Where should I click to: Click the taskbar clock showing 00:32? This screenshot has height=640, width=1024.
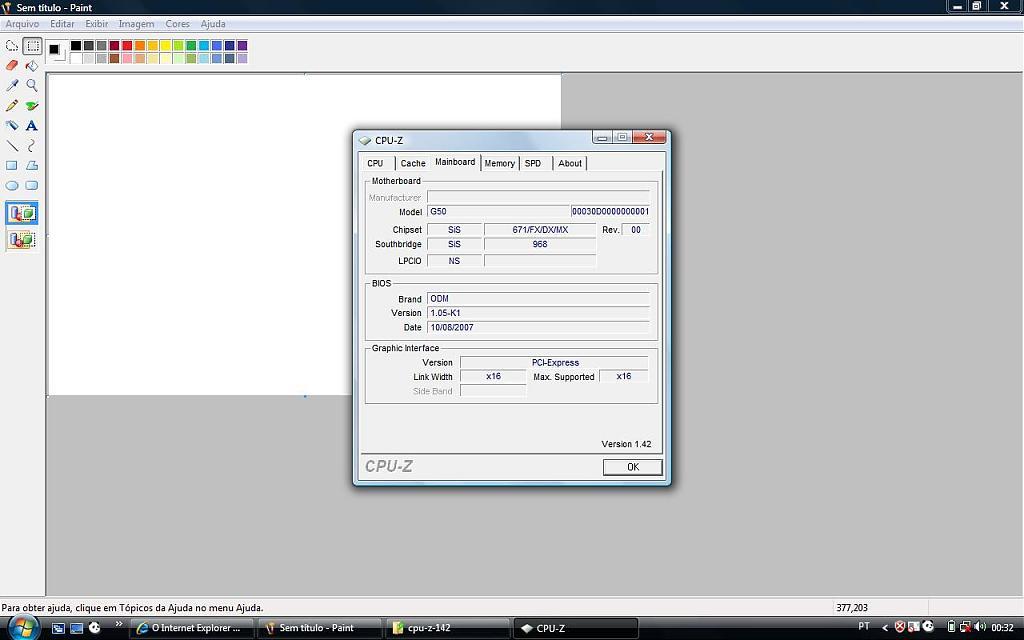click(1002, 628)
